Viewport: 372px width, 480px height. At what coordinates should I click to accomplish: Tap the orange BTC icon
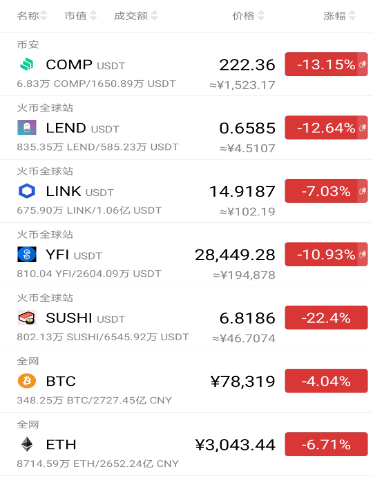[x=27, y=381]
